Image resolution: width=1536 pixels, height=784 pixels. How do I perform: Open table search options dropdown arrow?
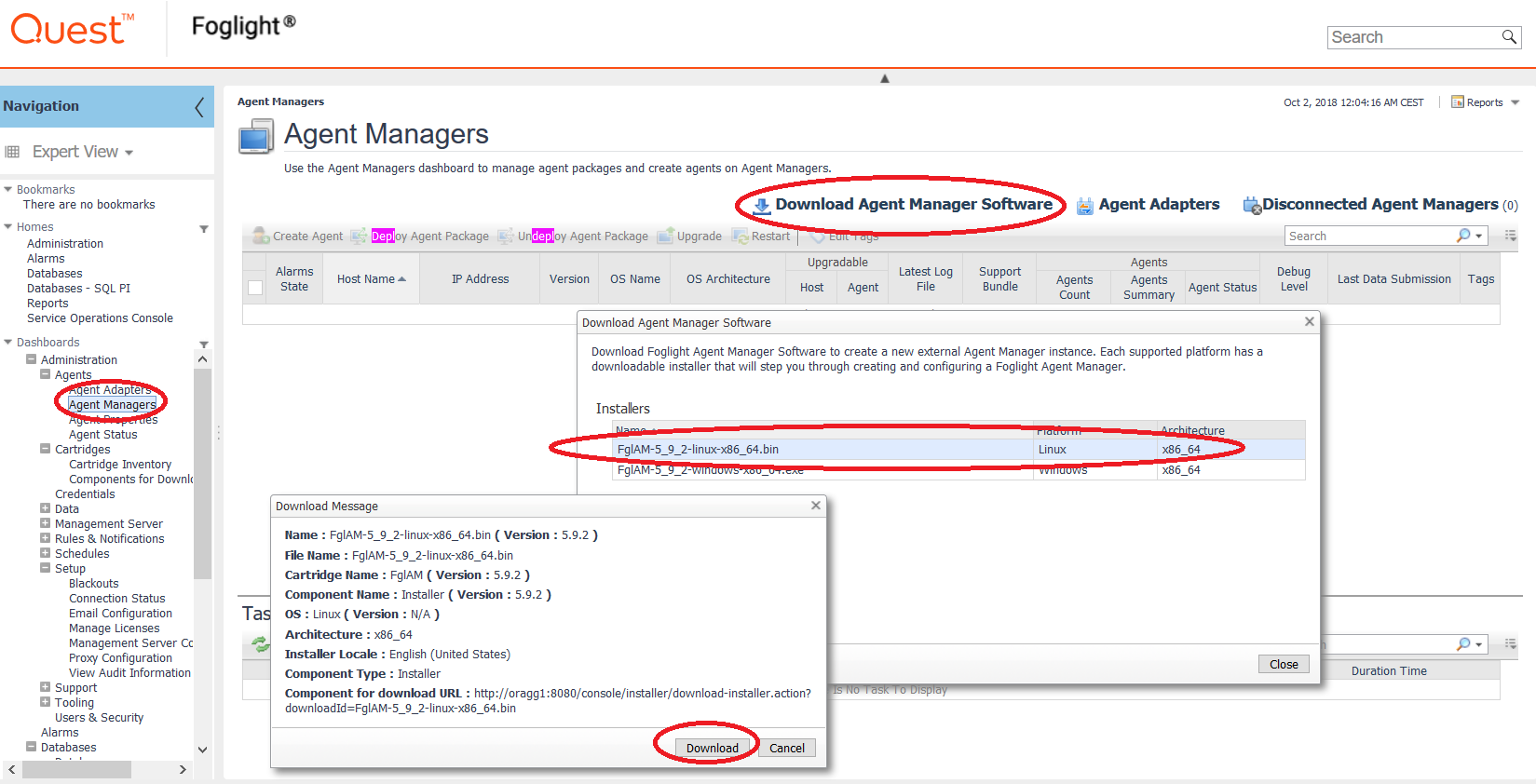1479,237
